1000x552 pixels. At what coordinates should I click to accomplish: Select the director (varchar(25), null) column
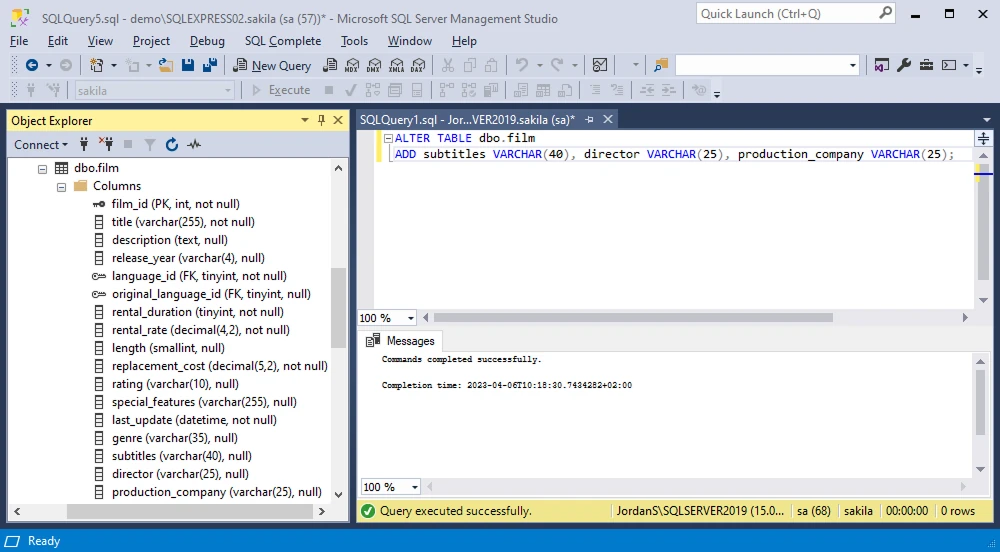tap(180, 474)
